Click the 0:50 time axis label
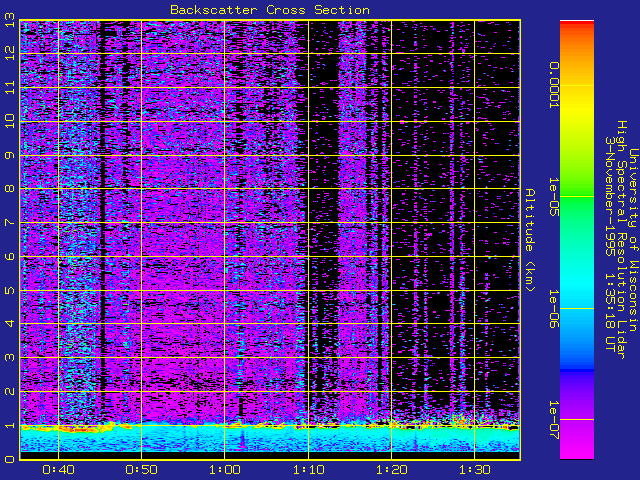 141,470
